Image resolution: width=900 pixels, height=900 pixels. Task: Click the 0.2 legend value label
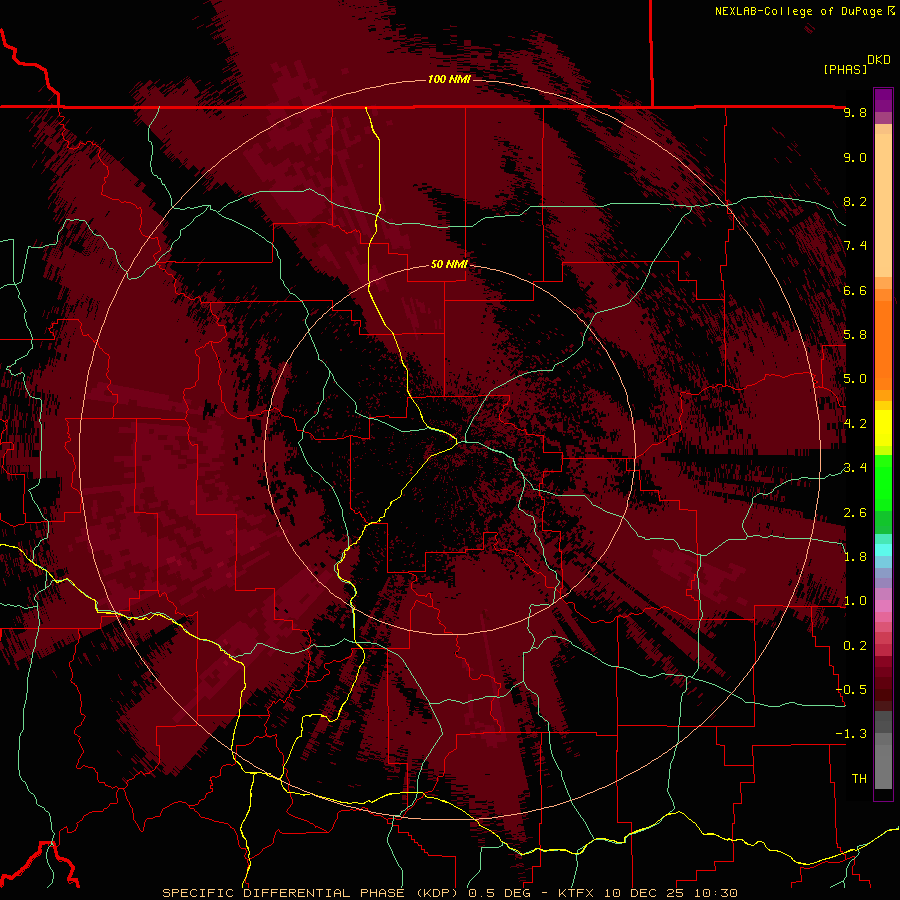(855, 646)
